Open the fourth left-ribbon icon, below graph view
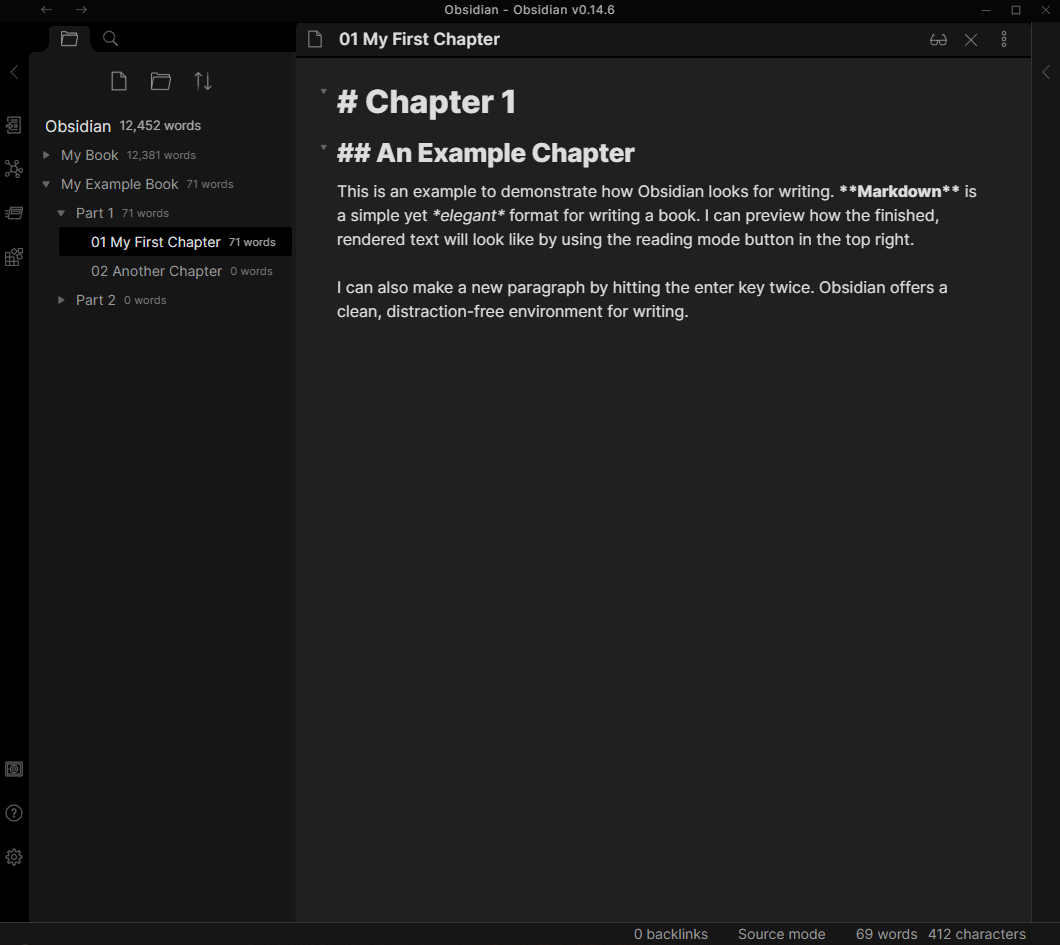Screen dimensions: 1060x945 (x=14, y=257)
